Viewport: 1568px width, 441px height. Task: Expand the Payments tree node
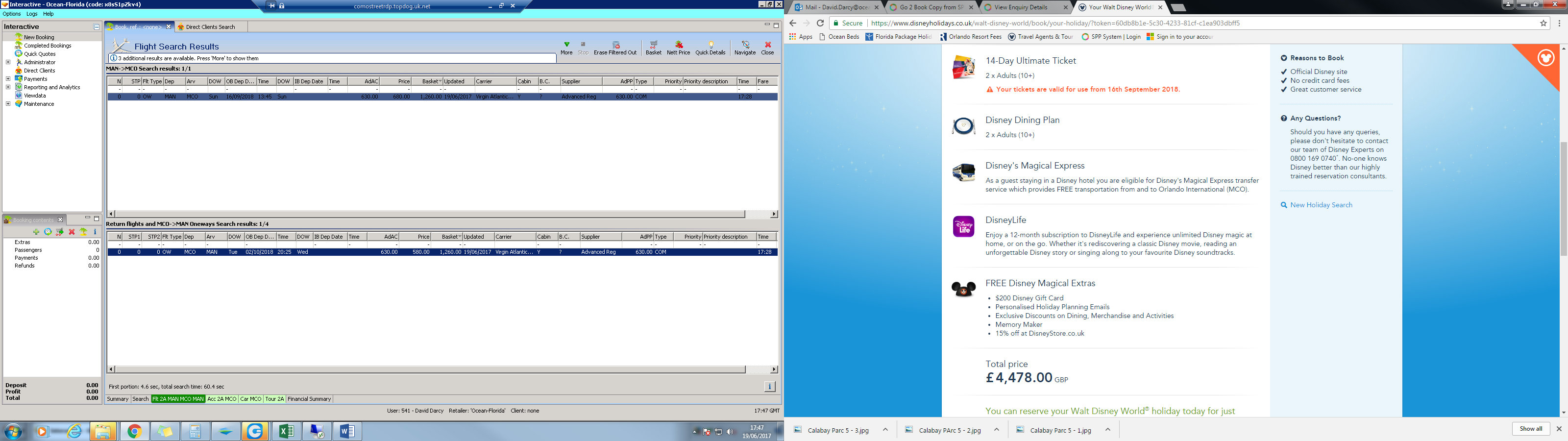pos(8,79)
